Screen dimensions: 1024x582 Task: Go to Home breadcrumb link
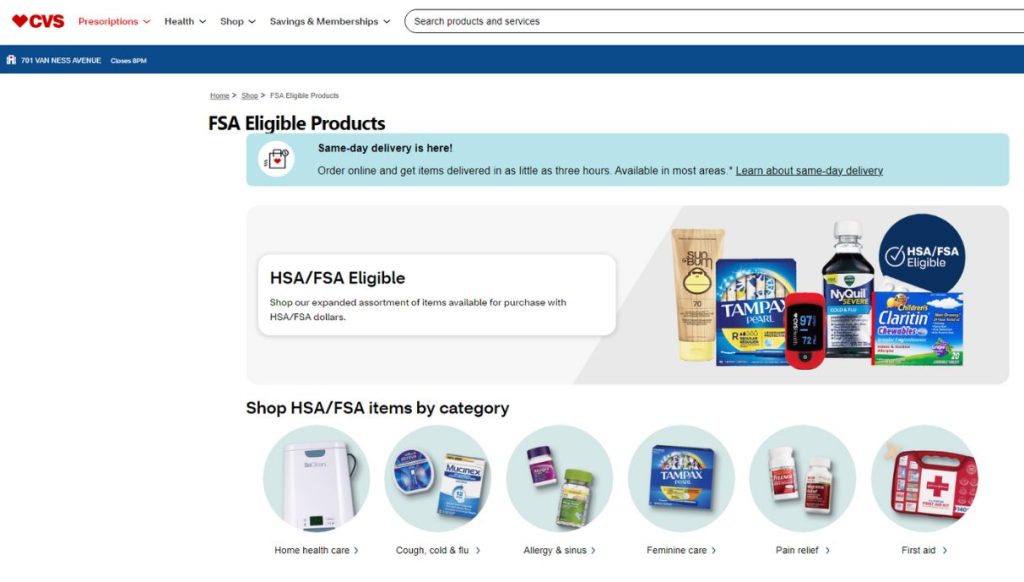coord(219,95)
